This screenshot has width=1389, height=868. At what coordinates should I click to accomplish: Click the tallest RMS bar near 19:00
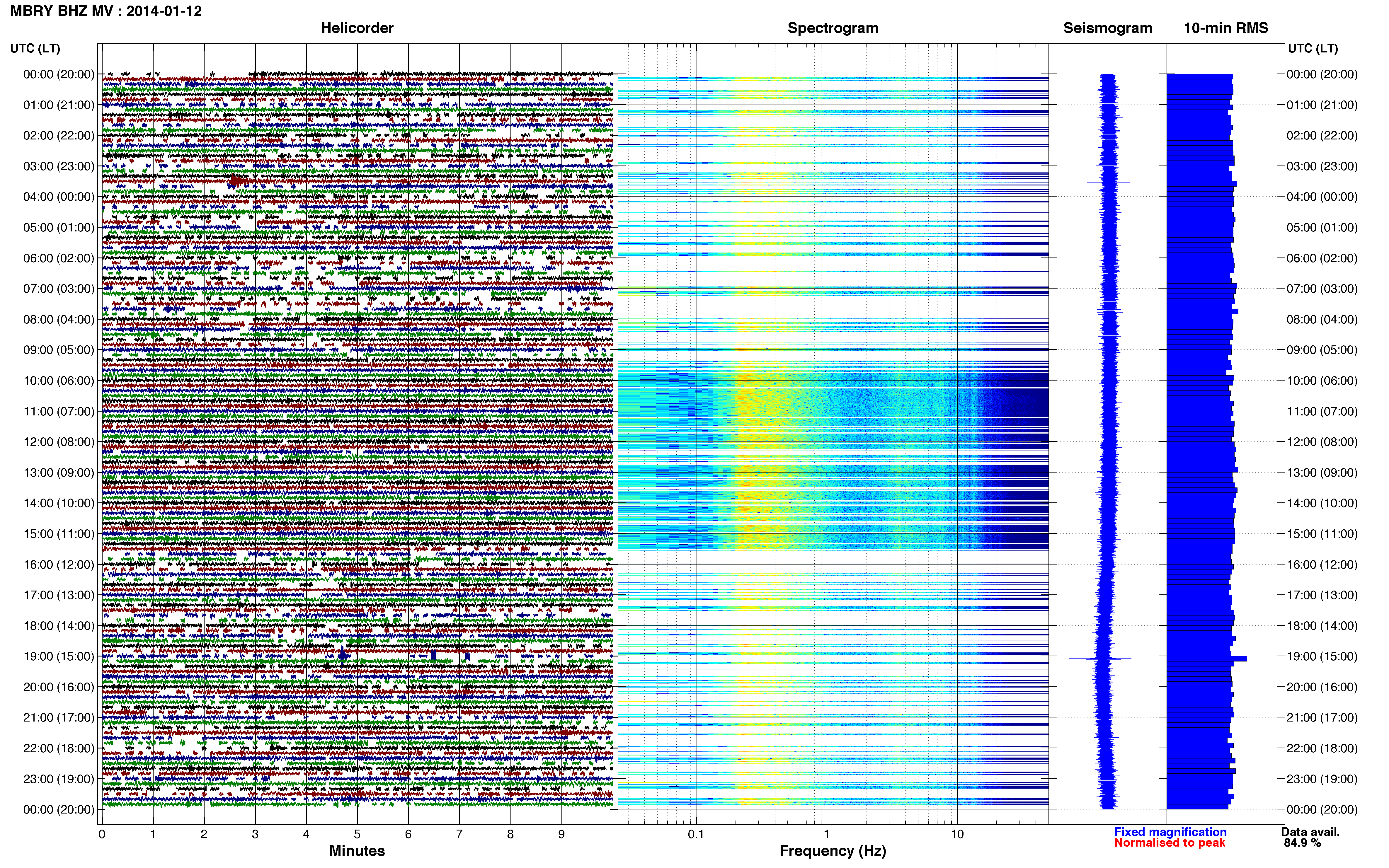1207,659
